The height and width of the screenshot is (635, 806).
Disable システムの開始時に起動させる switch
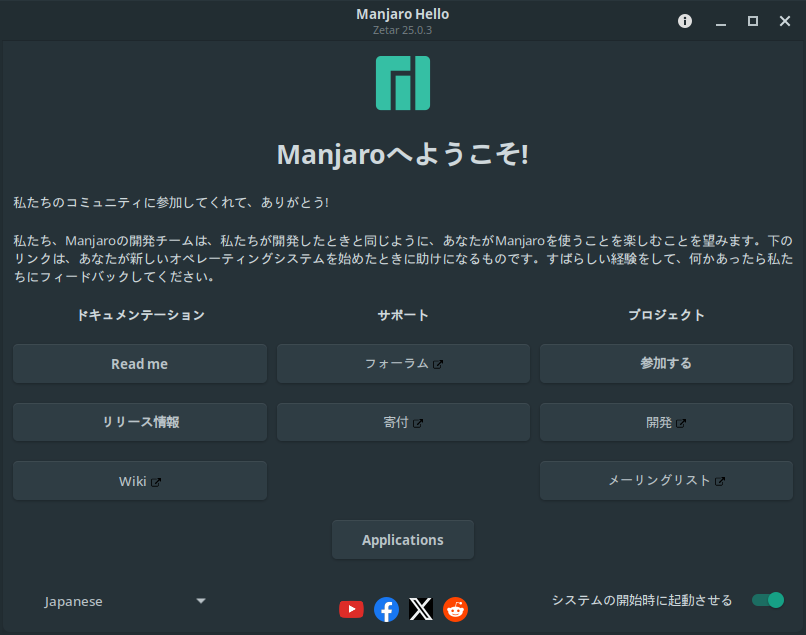click(x=768, y=600)
